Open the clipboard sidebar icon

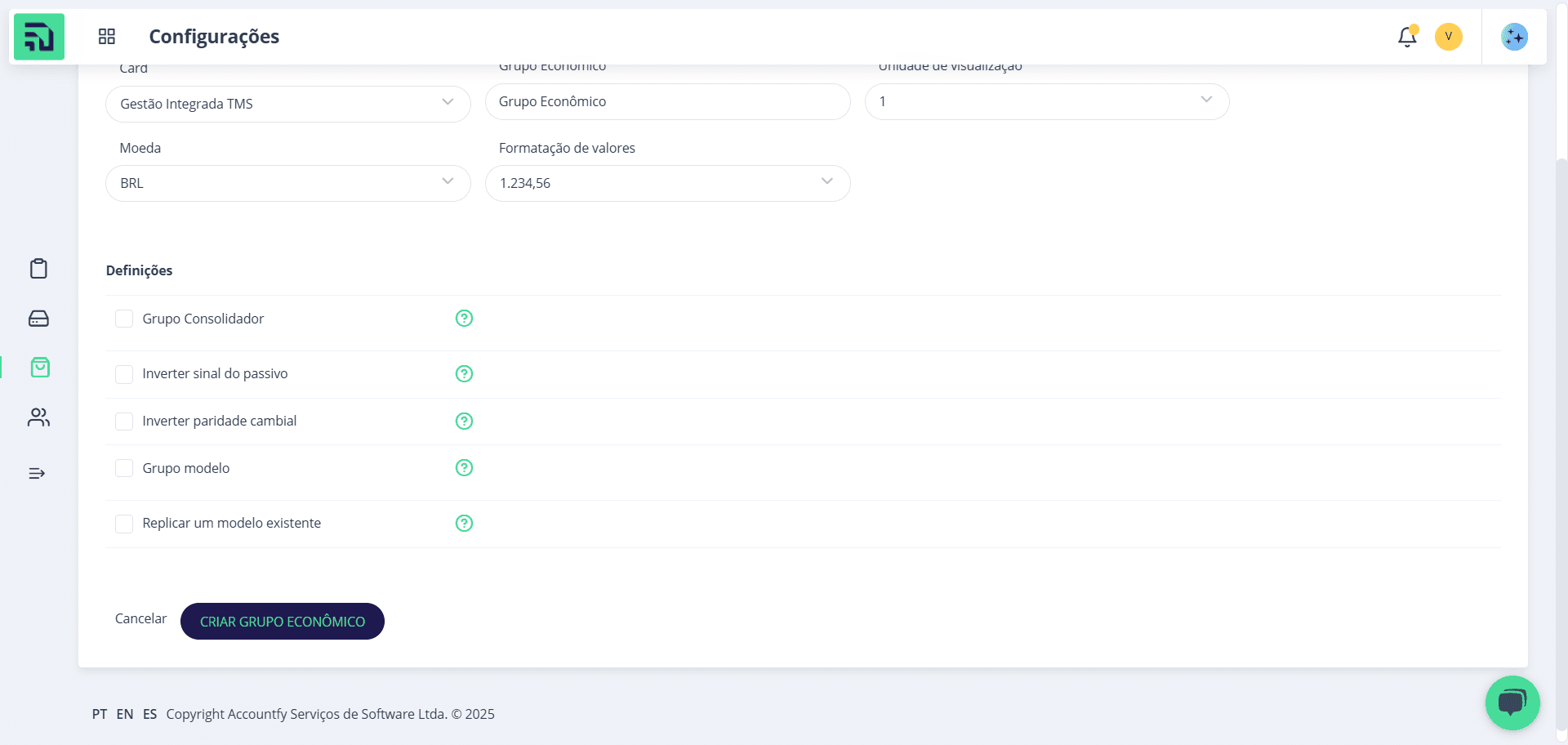38,269
